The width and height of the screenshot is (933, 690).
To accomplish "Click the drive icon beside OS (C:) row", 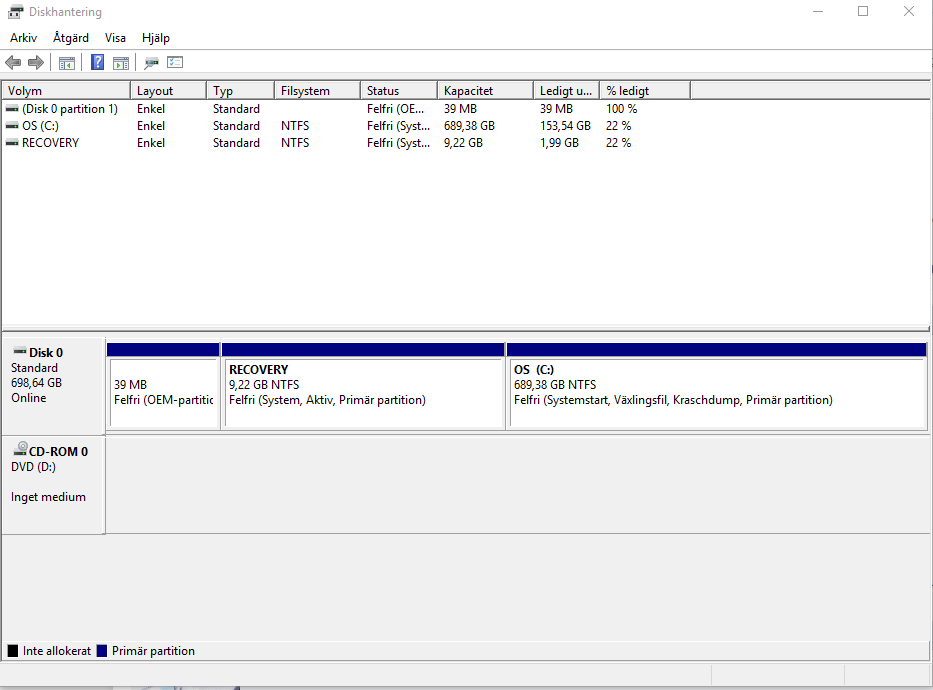I will pyautogui.click(x=12, y=126).
